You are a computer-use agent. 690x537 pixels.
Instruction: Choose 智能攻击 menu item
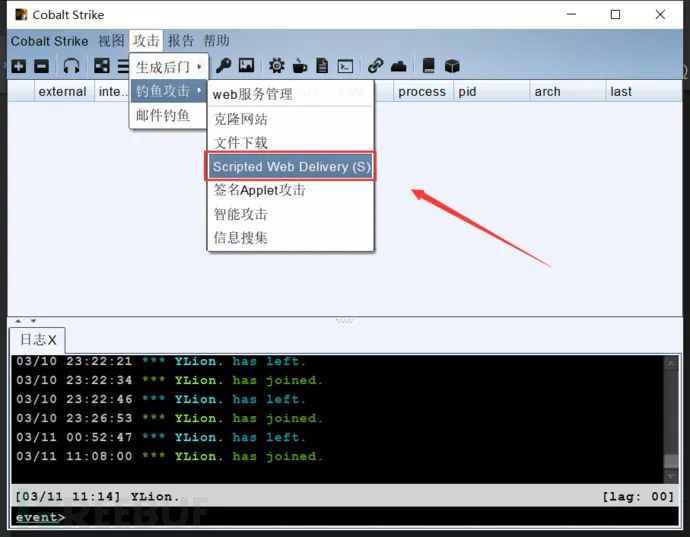pyautogui.click(x=290, y=214)
